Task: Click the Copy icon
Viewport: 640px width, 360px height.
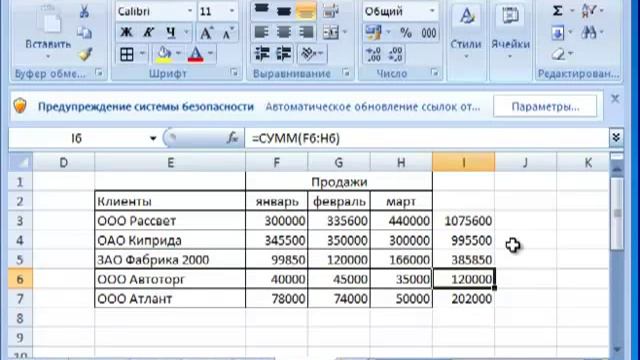Action: (x=84, y=33)
